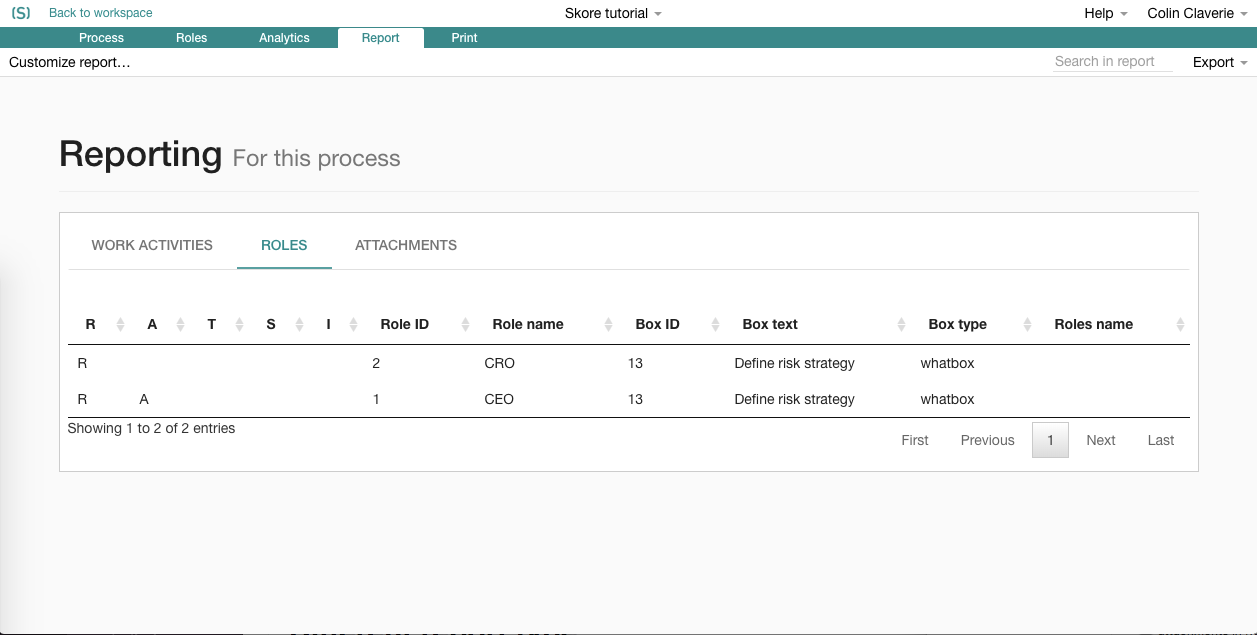Sort by R column arrows

[x=121, y=325]
